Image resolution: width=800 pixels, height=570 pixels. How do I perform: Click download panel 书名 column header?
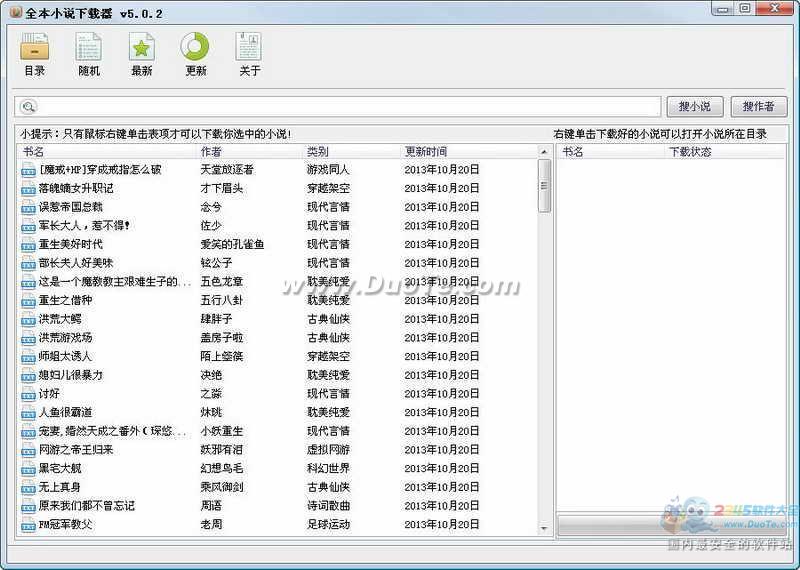point(611,152)
